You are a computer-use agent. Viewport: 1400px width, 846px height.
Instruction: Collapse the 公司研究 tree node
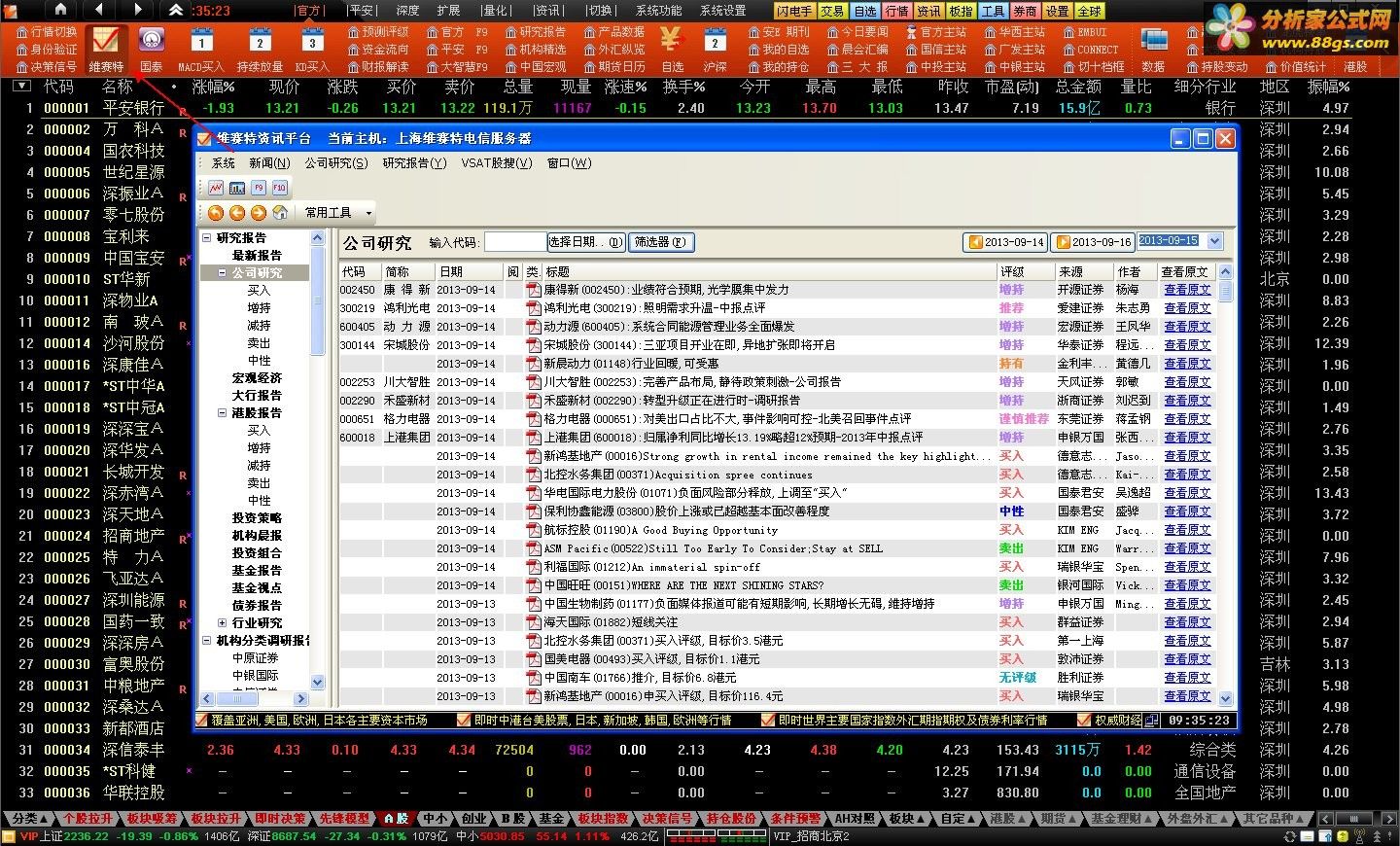coord(222,273)
